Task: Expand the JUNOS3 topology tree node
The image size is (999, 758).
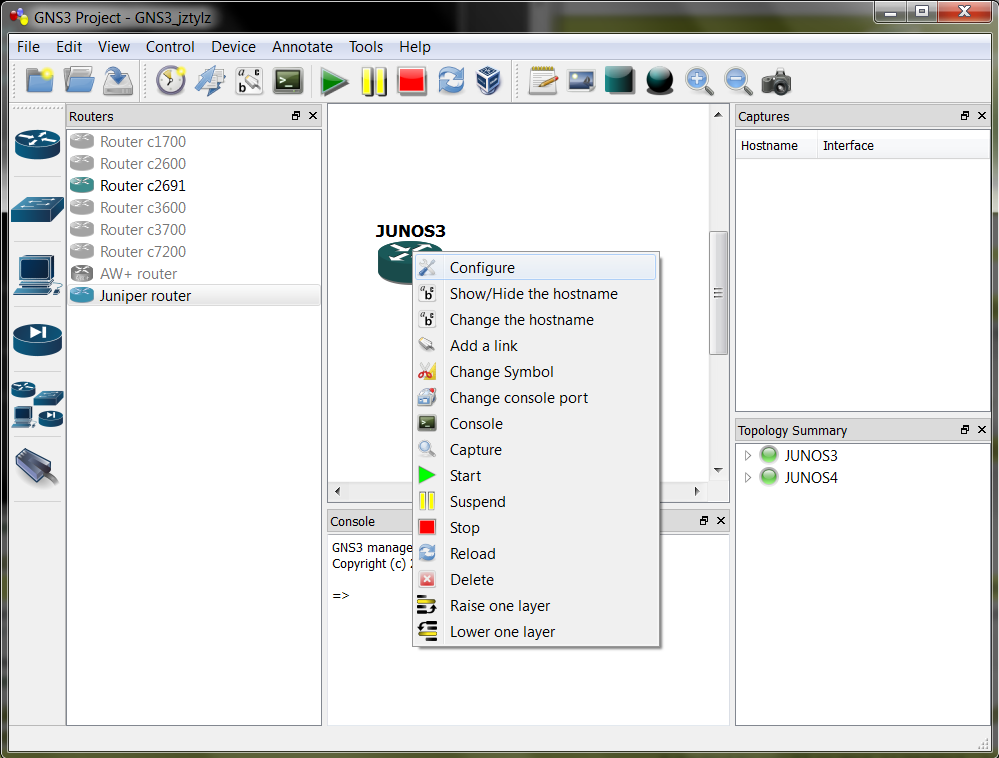Action: coord(748,455)
